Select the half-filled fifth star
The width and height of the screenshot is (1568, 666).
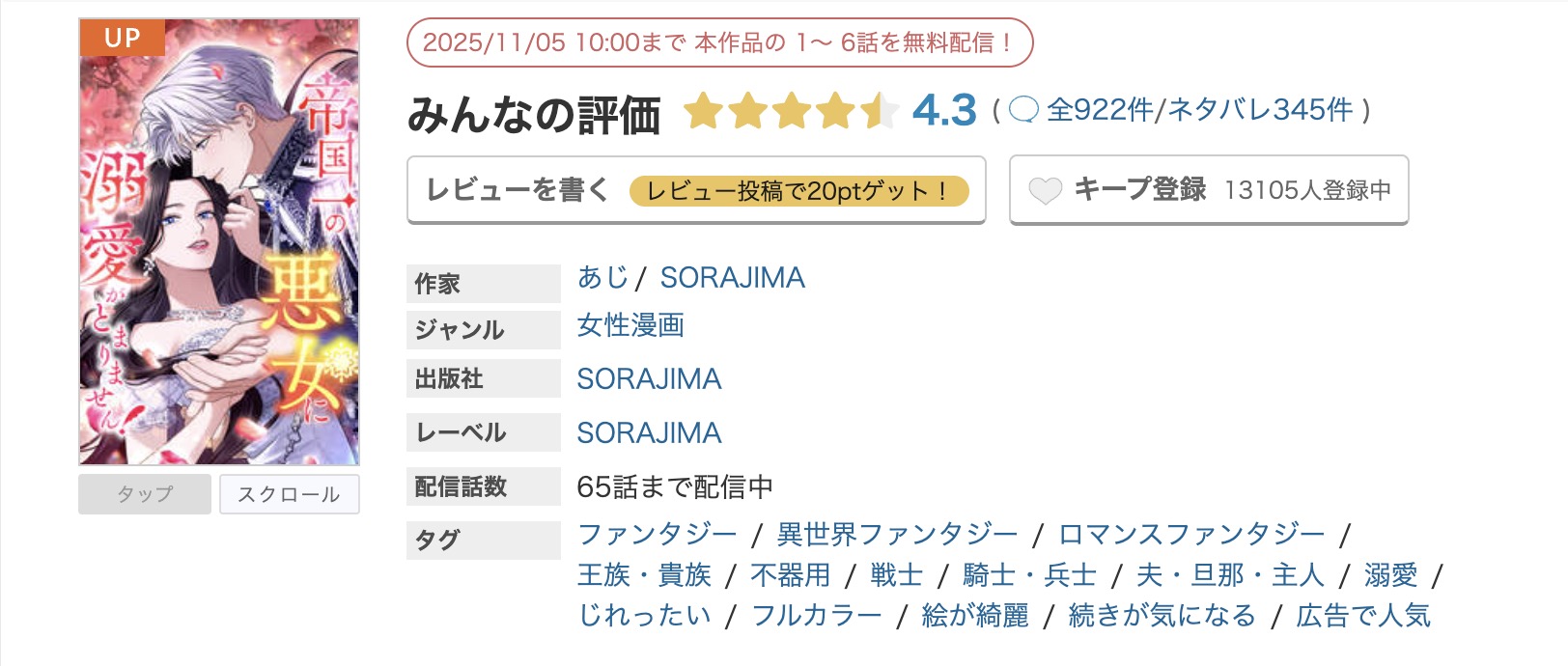[882, 111]
